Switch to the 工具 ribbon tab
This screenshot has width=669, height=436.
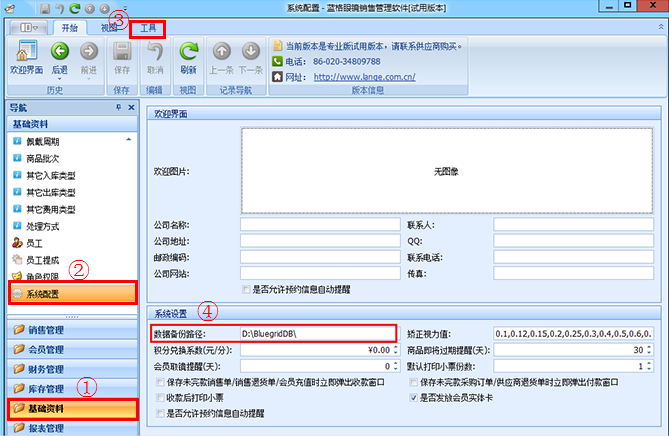pyautogui.click(x=148, y=29)
